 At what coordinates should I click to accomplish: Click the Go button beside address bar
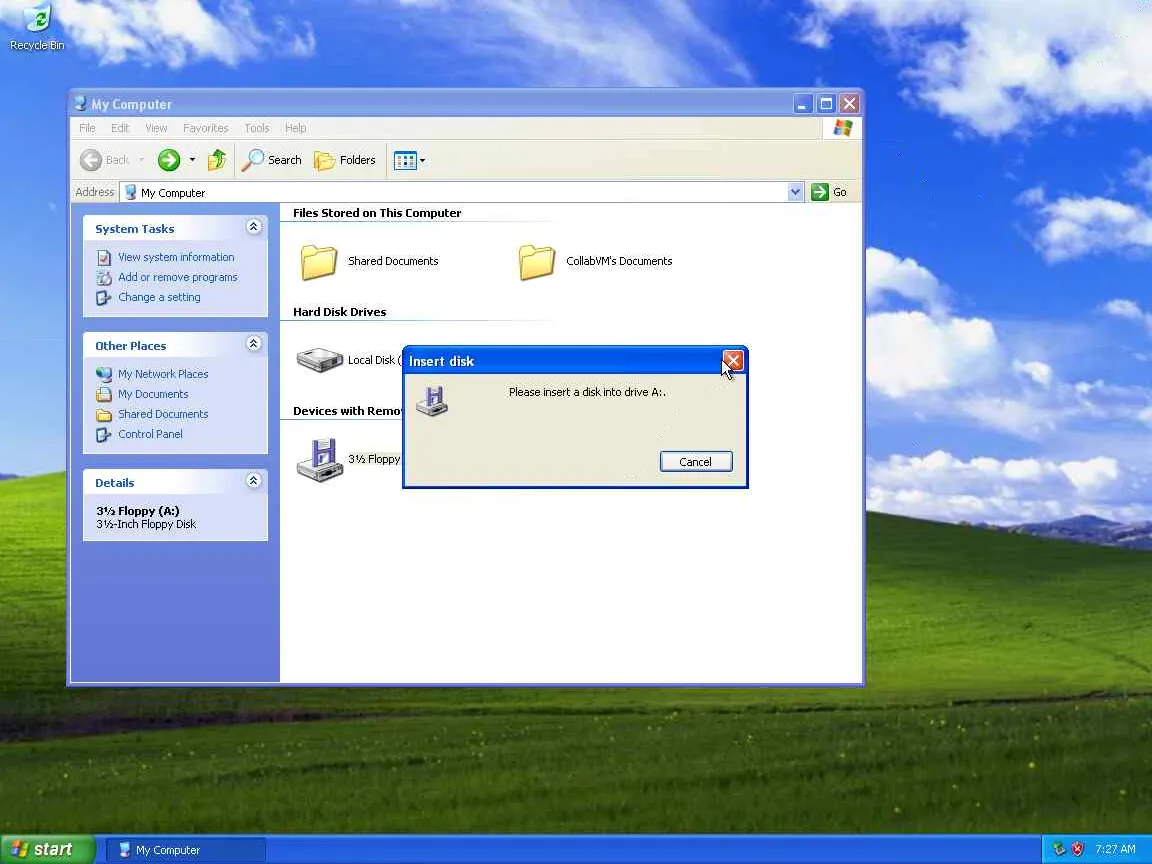[x=829, y=192]
